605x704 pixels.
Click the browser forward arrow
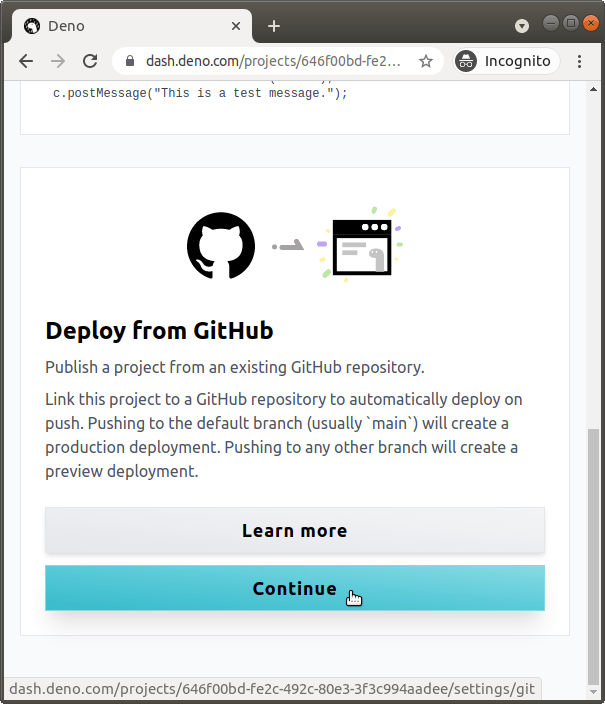point(58,61)
